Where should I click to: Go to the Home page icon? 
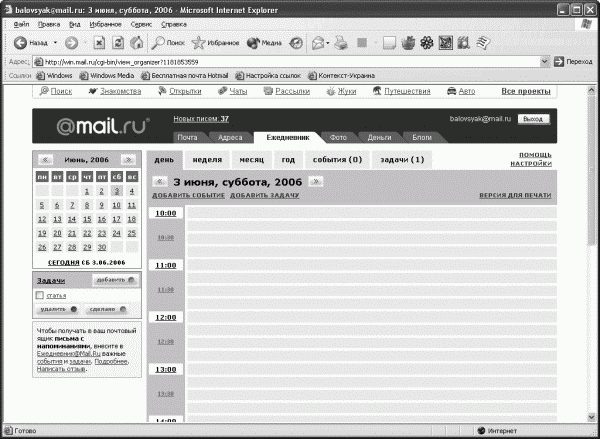137,43
